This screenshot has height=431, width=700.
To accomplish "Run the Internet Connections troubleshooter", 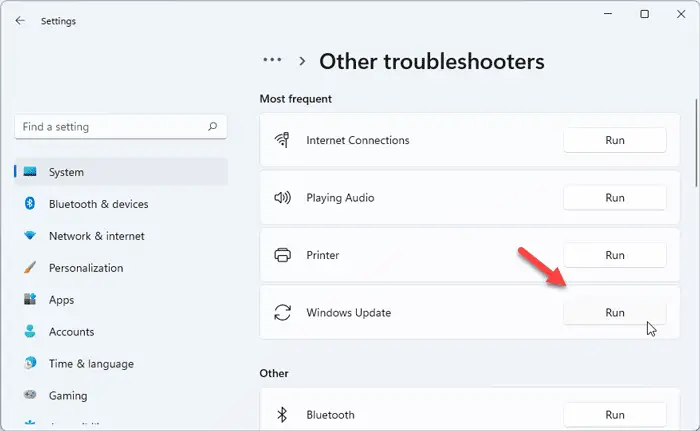I will click(x=614, y=141).
